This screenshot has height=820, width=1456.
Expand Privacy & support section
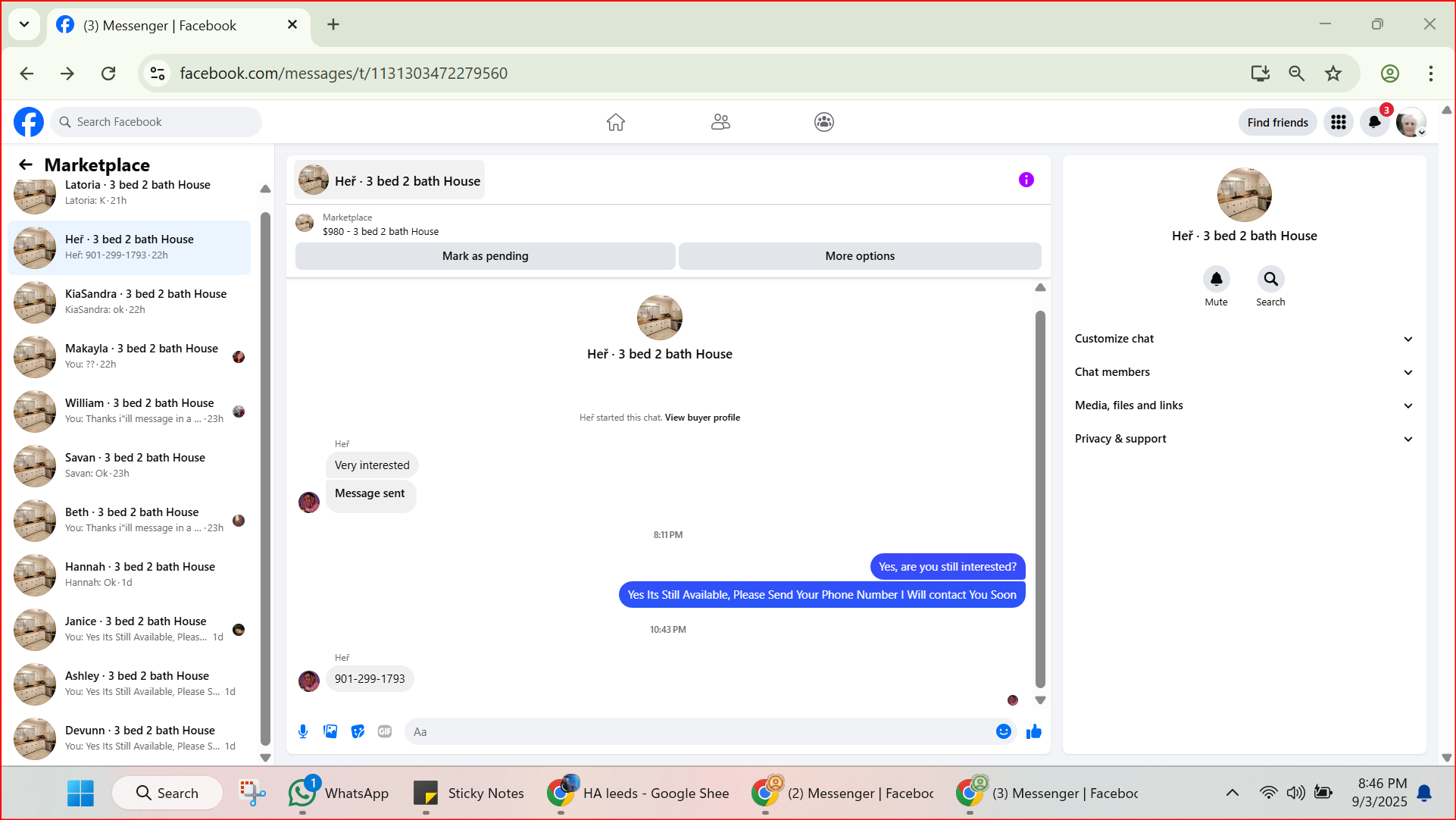click(x=1244, y=439)
